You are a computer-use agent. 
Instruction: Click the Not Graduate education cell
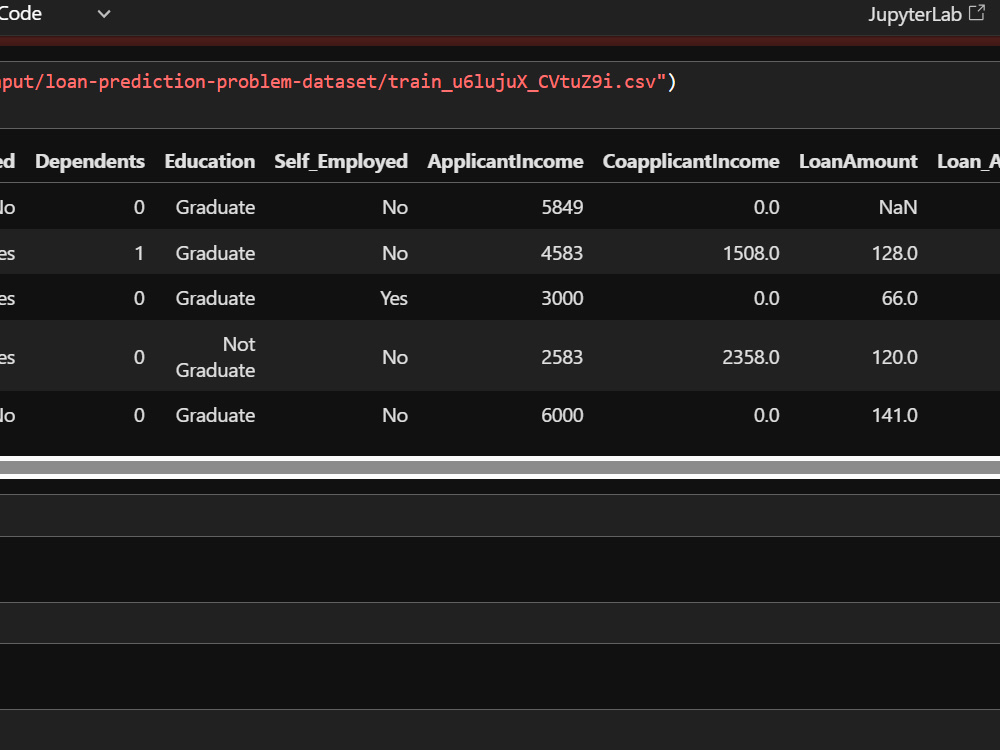click(216, 357)
